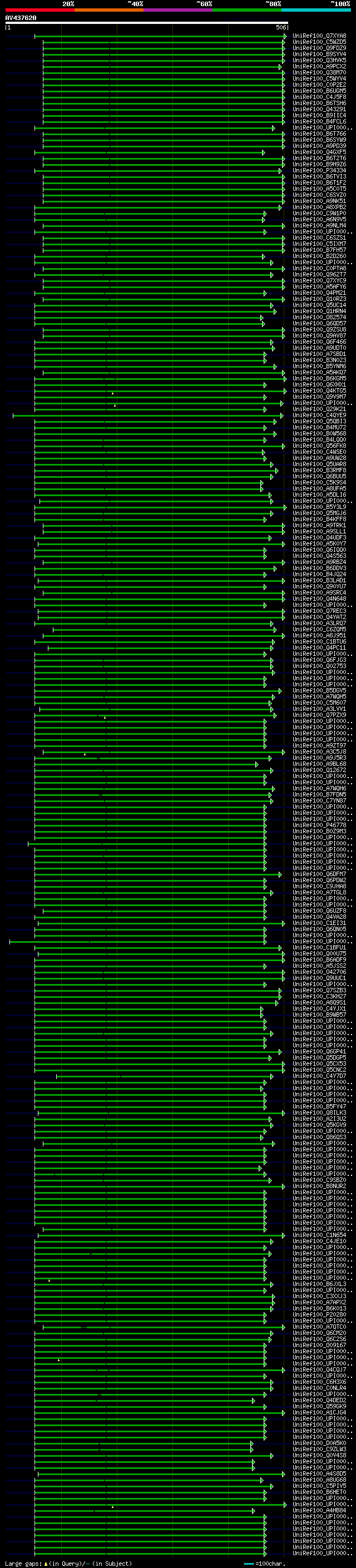Screen dimensions: 356x1568
Task: Open UniRef100_B3RMF8 entry
Action: [x=319, y=470]
